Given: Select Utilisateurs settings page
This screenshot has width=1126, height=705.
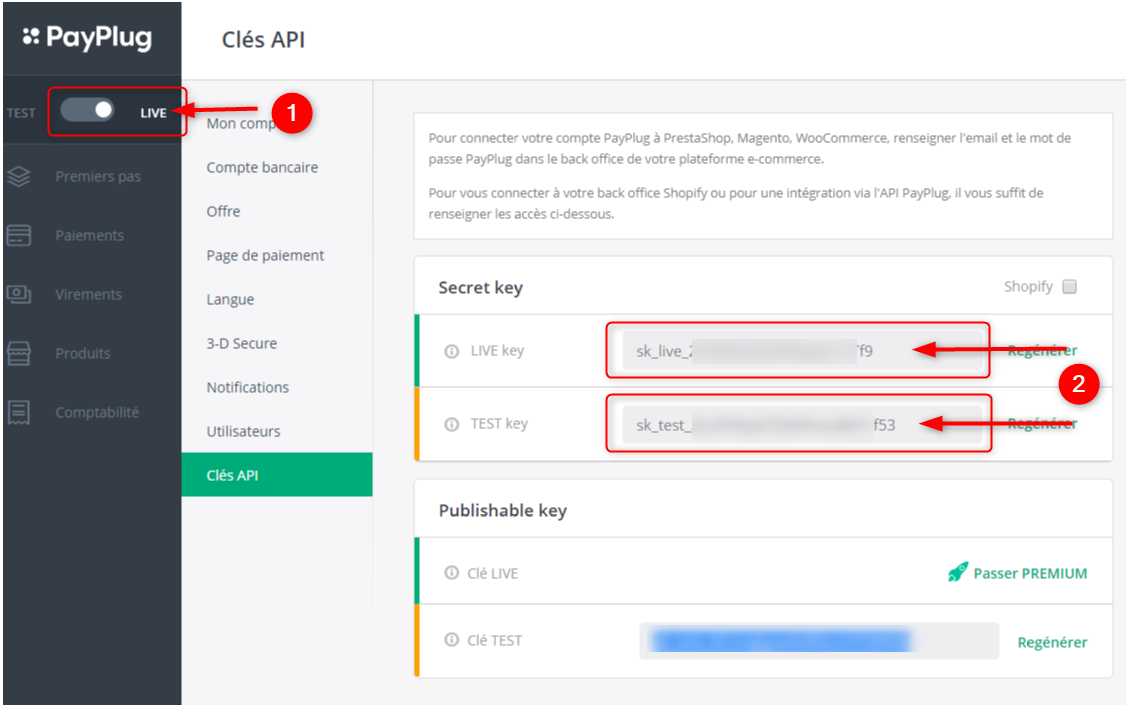Looking at the screenshot, I should coord(243,431).
